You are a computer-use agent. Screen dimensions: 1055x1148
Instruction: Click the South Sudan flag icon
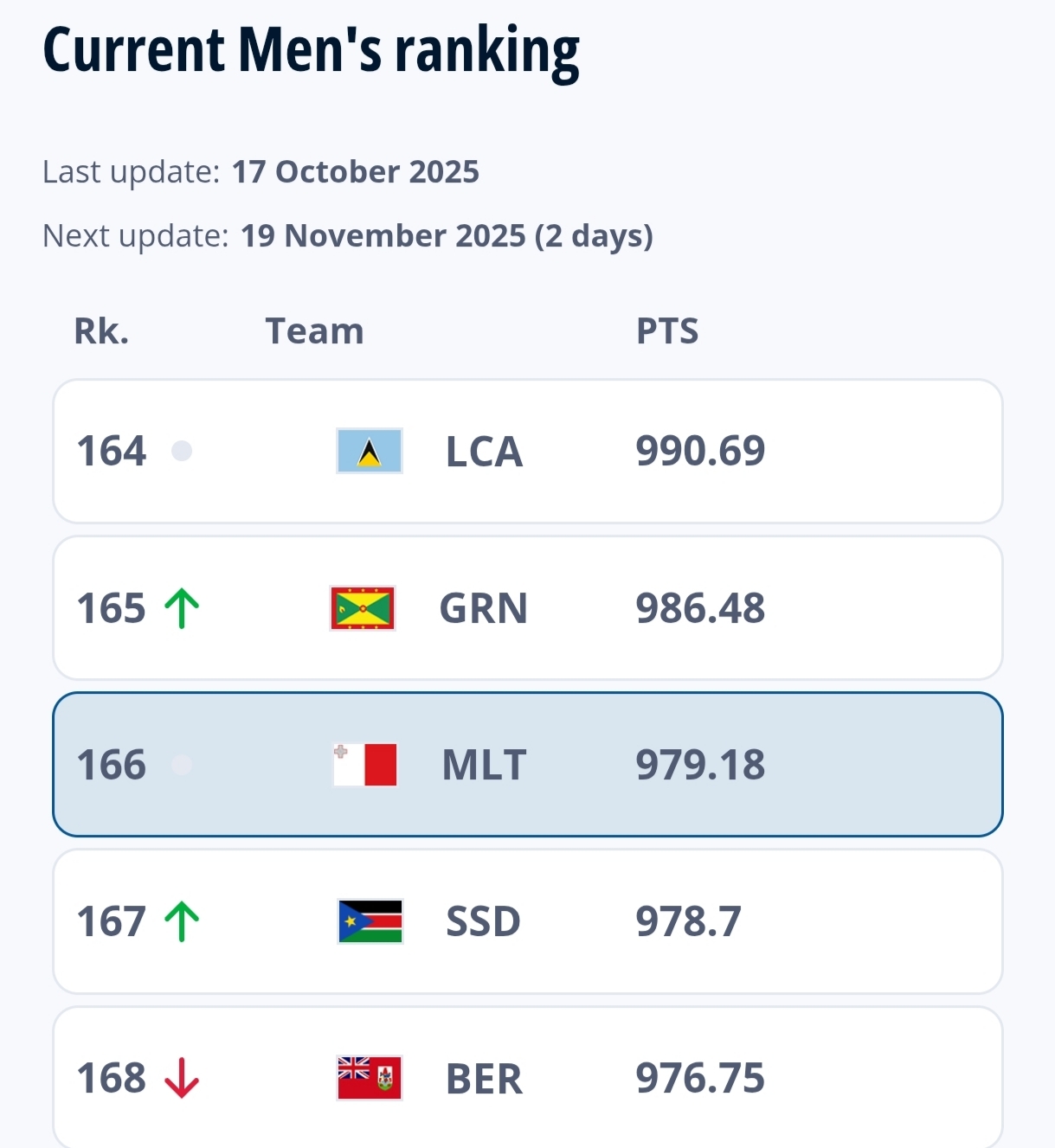[x=370, y=921]
